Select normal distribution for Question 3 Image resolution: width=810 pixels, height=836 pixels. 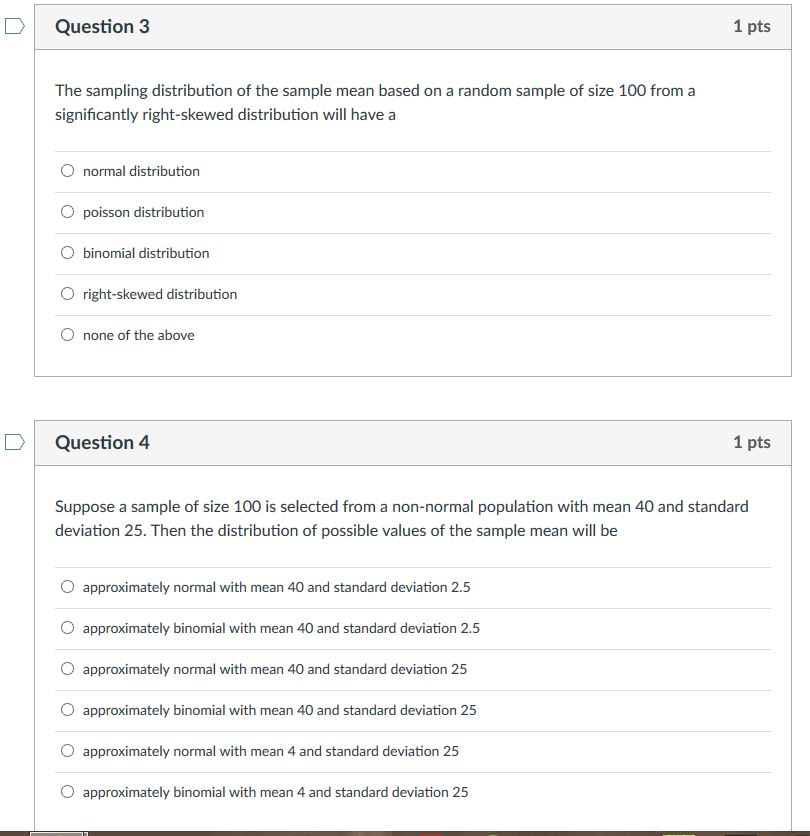click(x=67, y=170)
